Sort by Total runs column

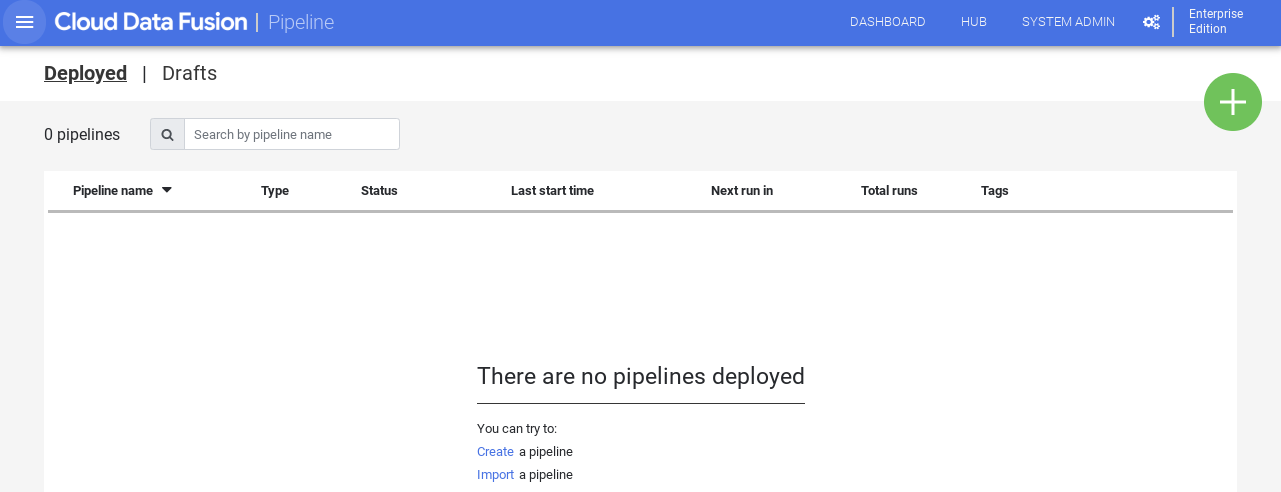click(x=888, y=191)
